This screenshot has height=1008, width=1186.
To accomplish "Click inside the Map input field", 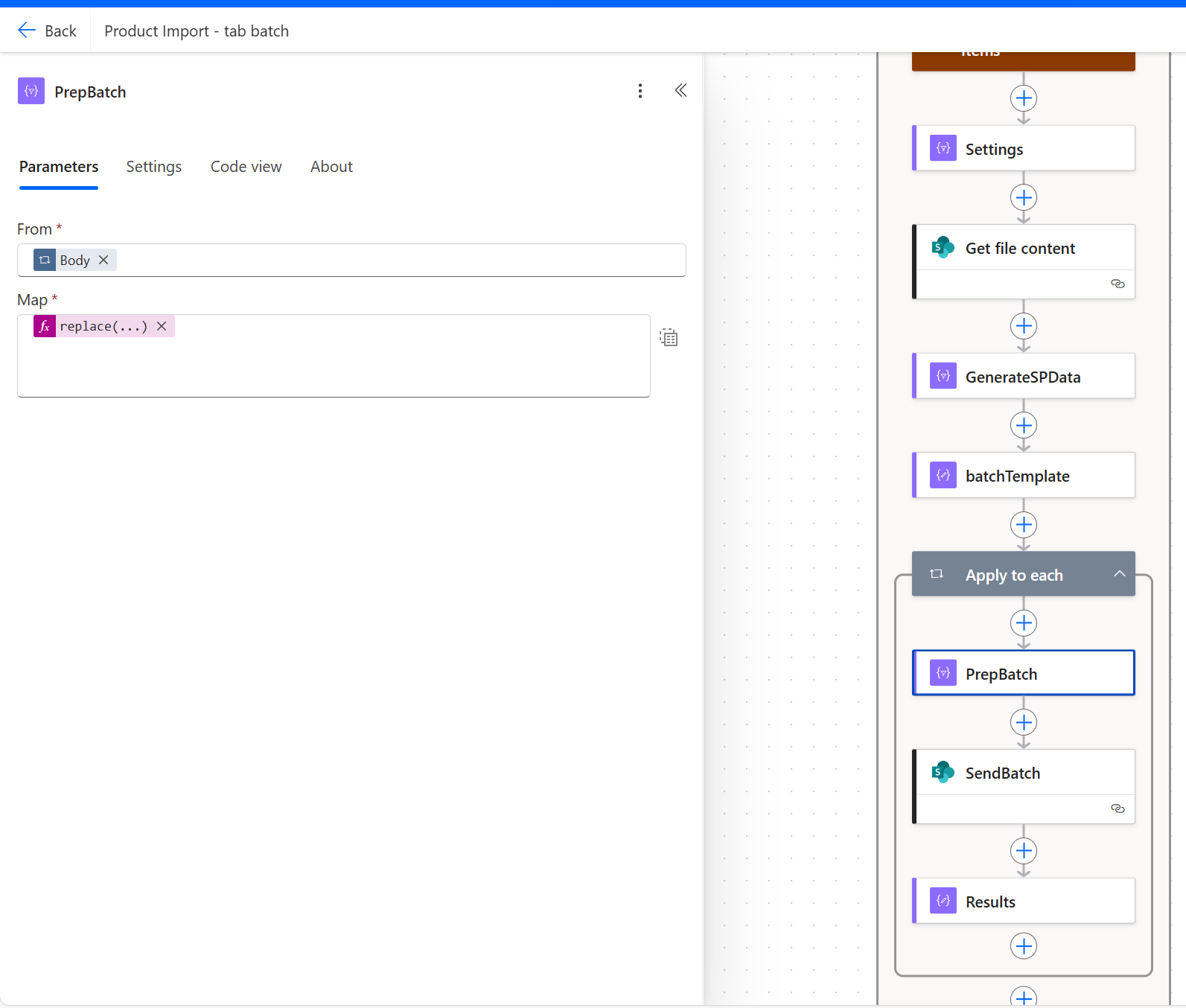I will (334, 365).
